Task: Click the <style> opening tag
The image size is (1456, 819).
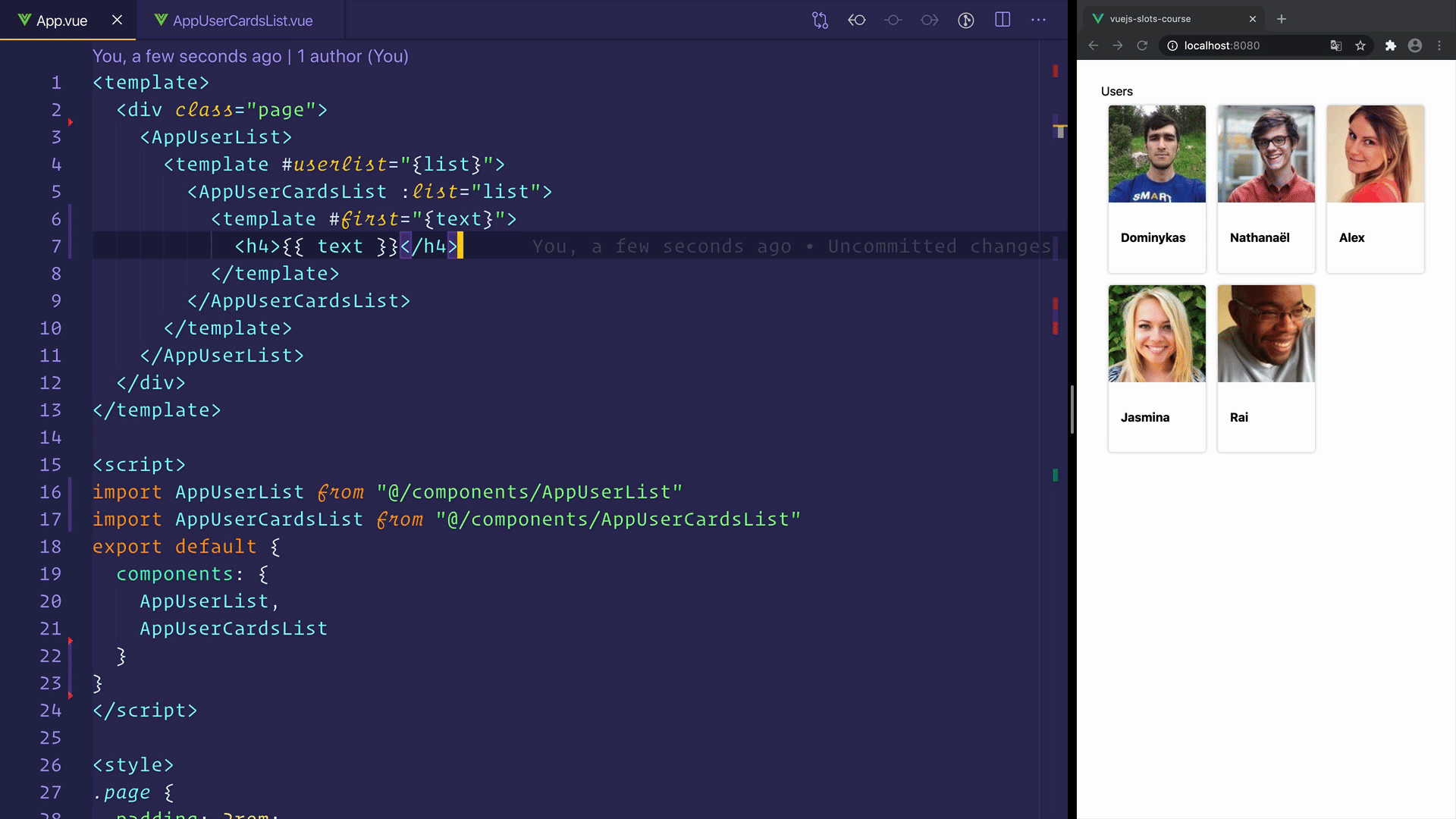Action: pos(133,765)
